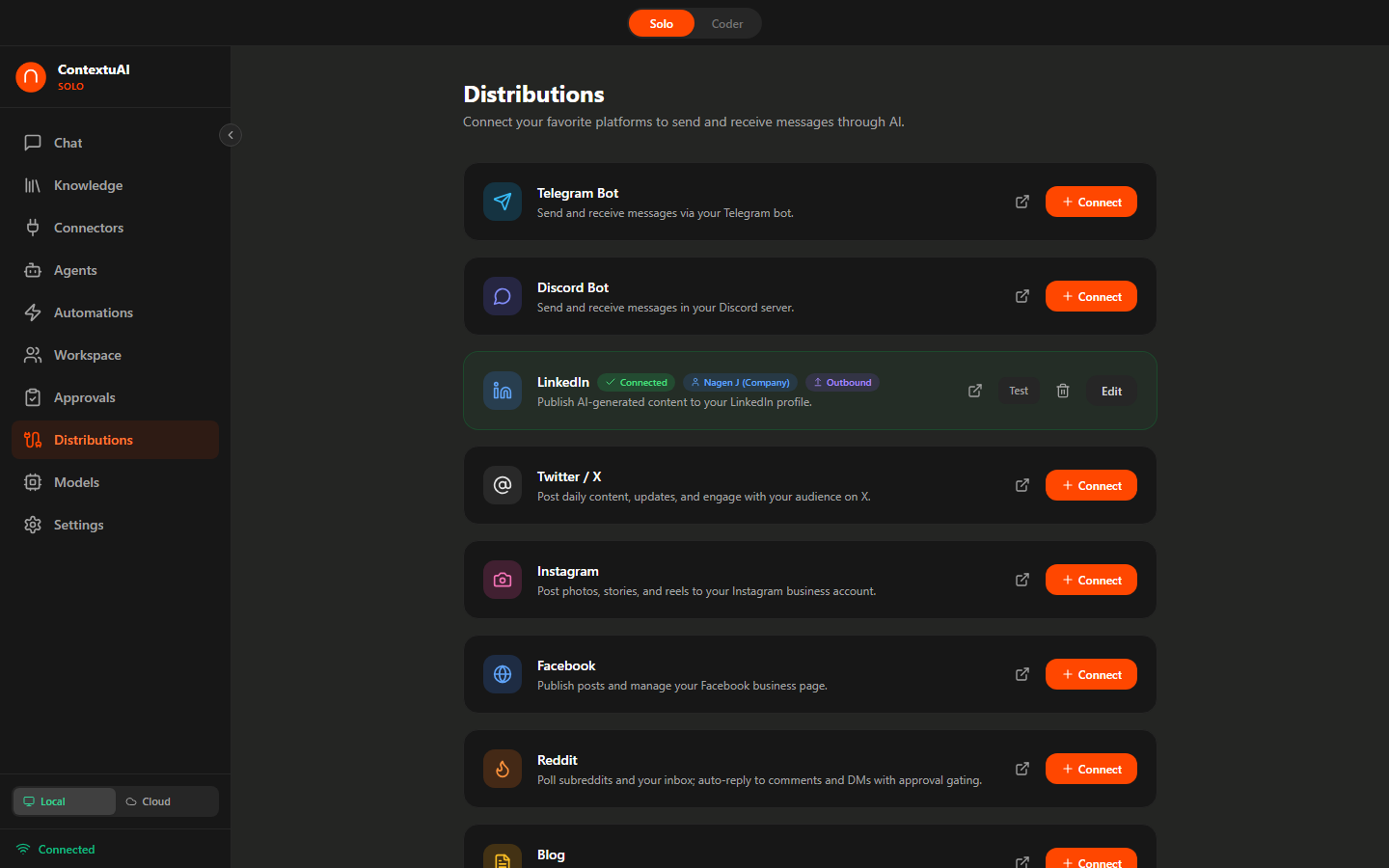Viewport: 1389px width, 868px height.
Task: Go to Models page
Action: click(x=115, y=482)
